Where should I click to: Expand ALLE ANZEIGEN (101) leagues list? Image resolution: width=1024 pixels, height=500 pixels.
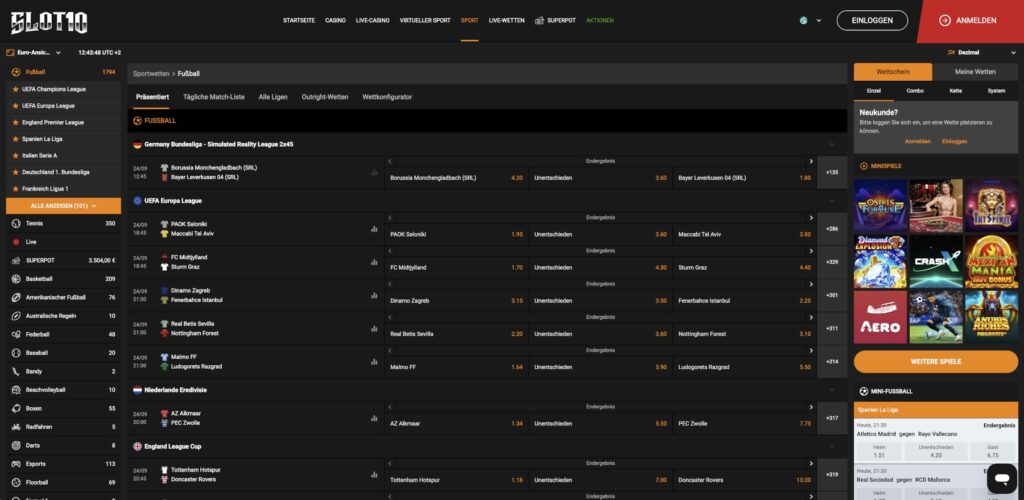pyautogui.click(x=63, y=206)
